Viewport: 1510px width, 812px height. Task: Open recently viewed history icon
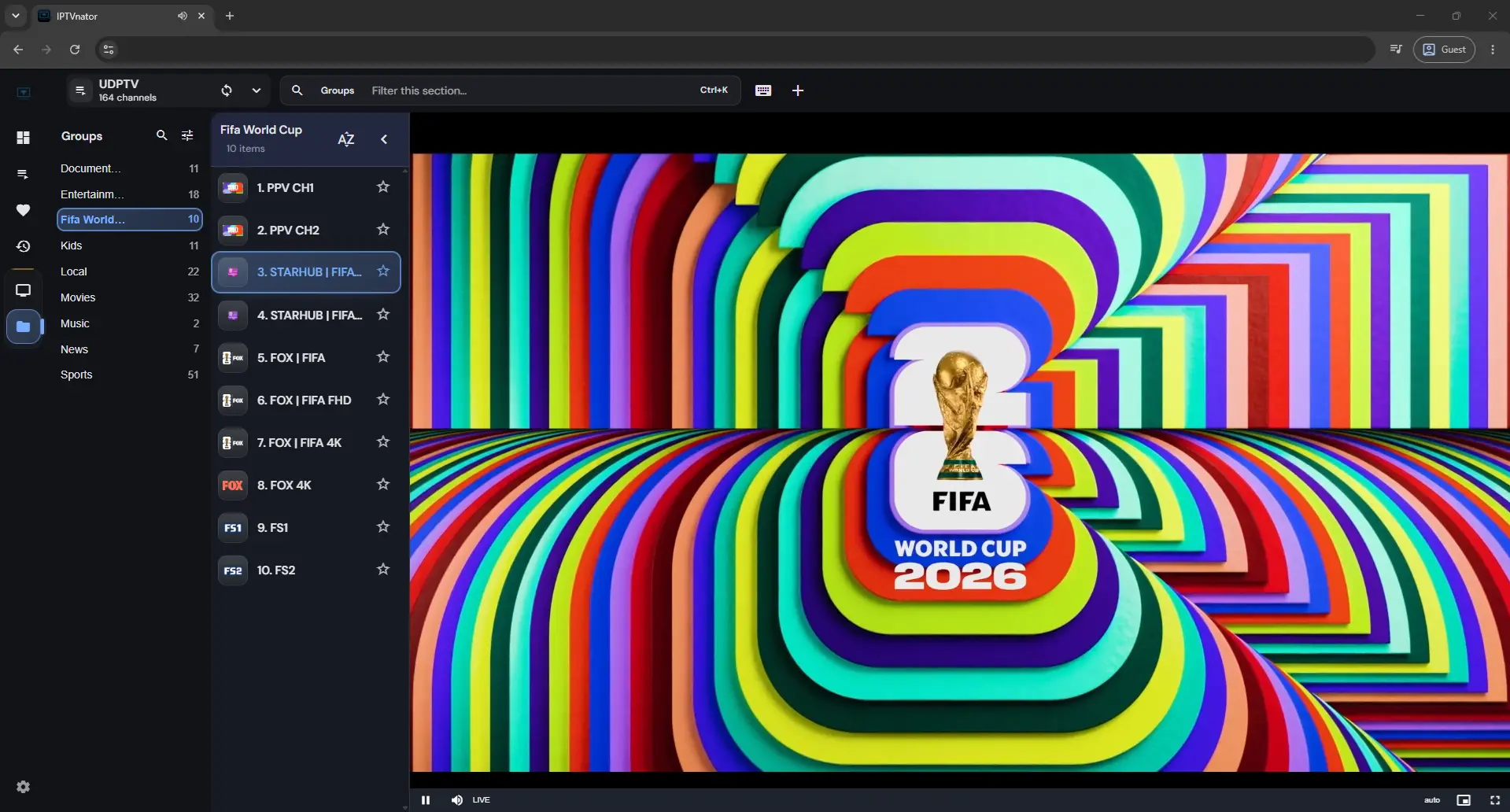pos(24,246)
